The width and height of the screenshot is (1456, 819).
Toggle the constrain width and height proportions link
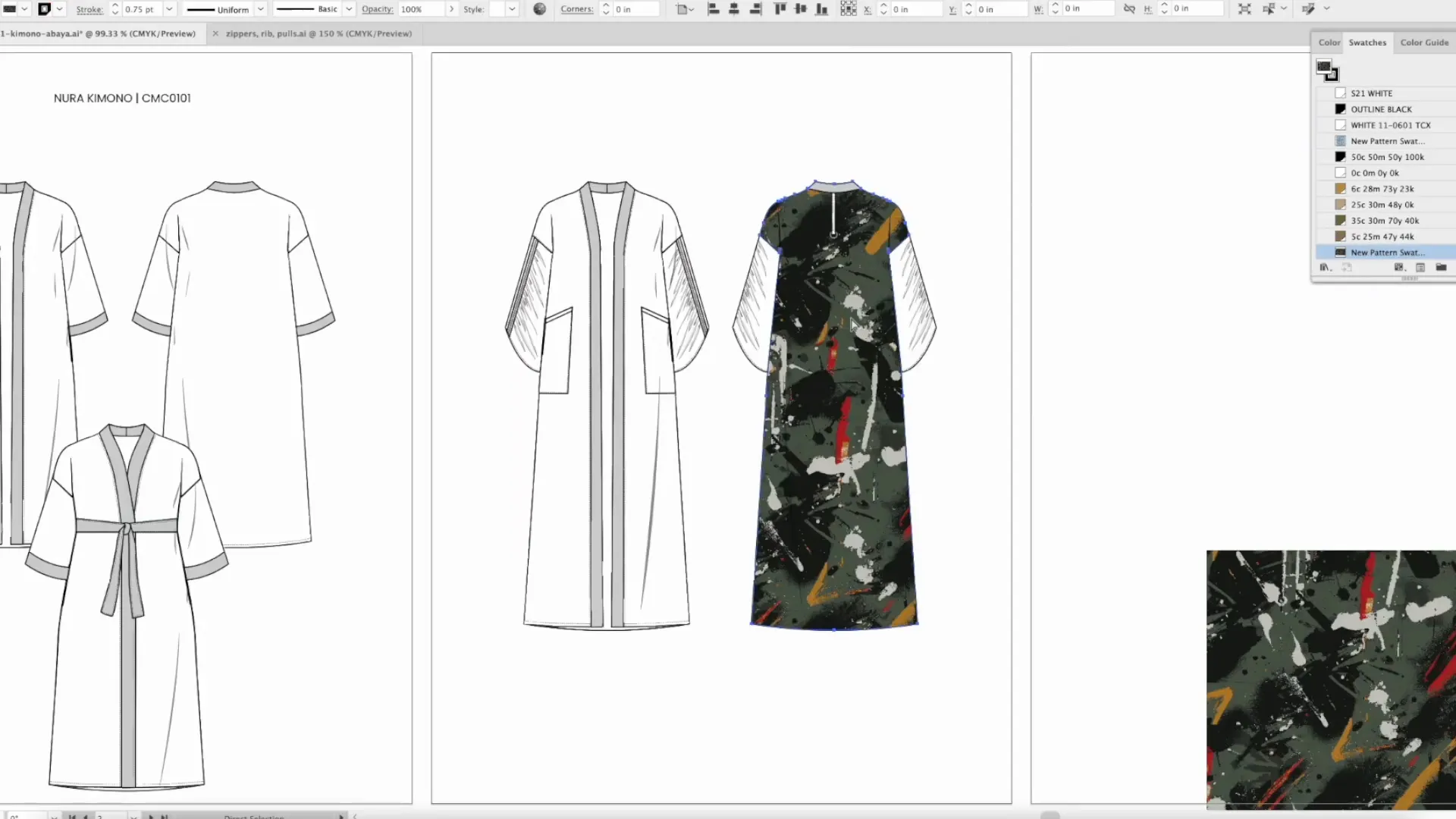[x=1129, y=8]
